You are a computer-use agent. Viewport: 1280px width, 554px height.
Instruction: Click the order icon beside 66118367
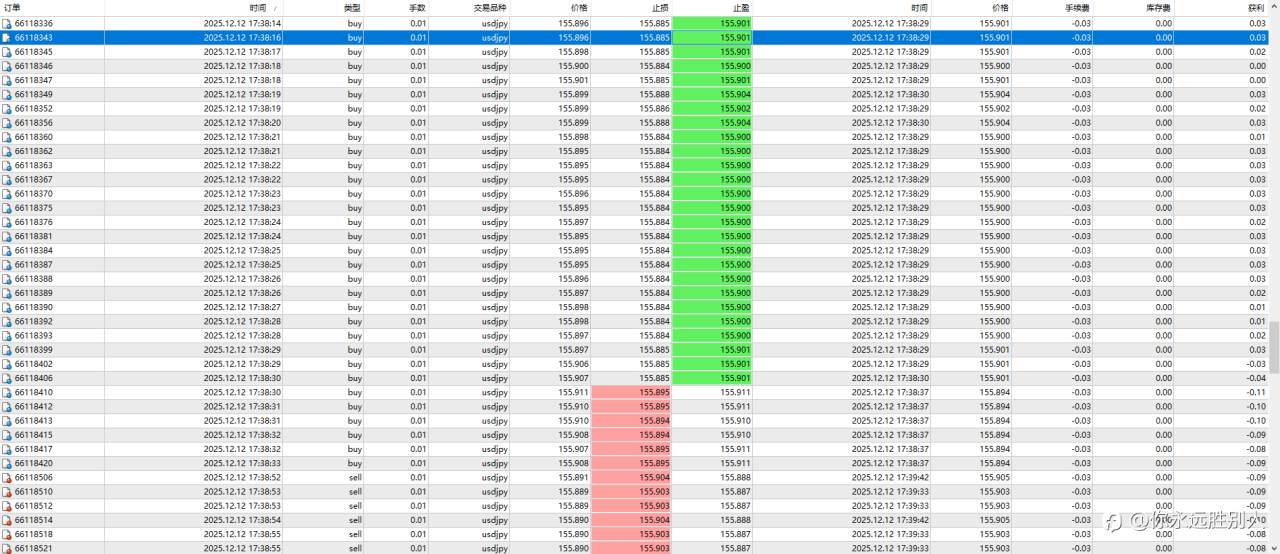pos(7,179)
